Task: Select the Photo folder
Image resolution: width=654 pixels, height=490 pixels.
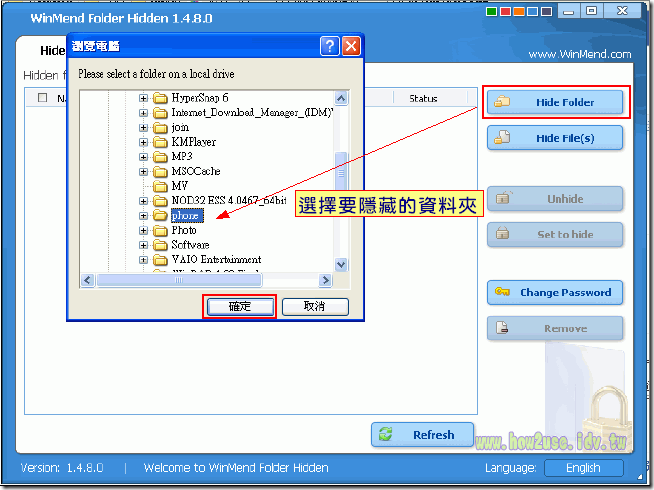Action: [184, 230]
